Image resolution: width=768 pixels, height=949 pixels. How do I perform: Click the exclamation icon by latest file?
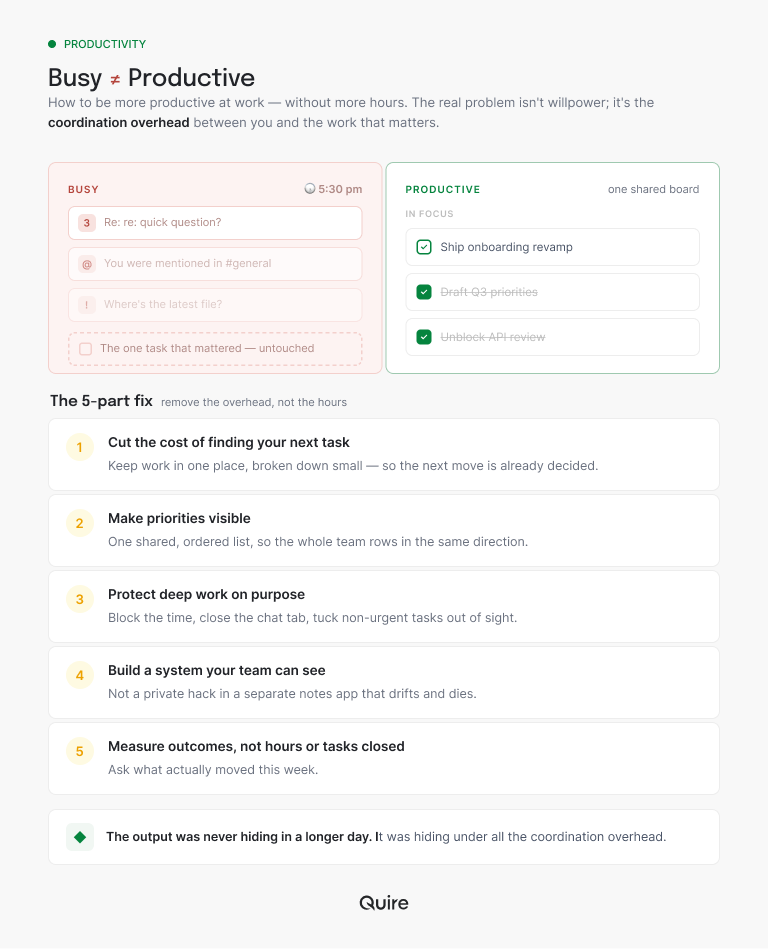click(87, 304)
